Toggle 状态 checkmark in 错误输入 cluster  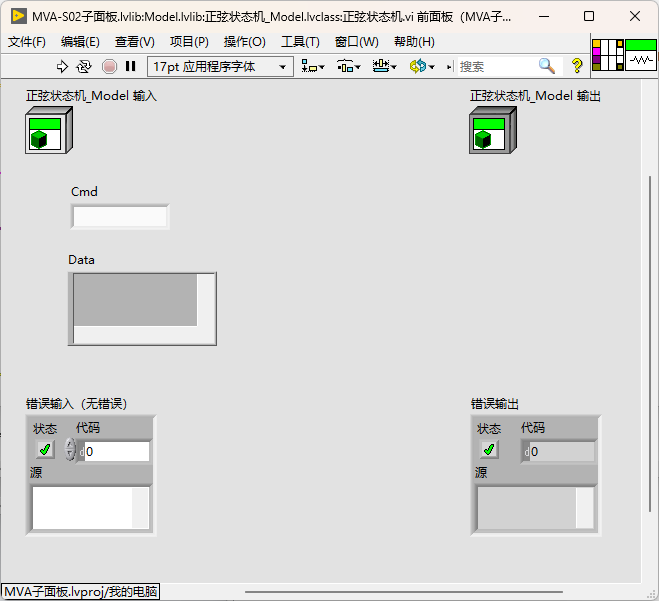(45, 450)
